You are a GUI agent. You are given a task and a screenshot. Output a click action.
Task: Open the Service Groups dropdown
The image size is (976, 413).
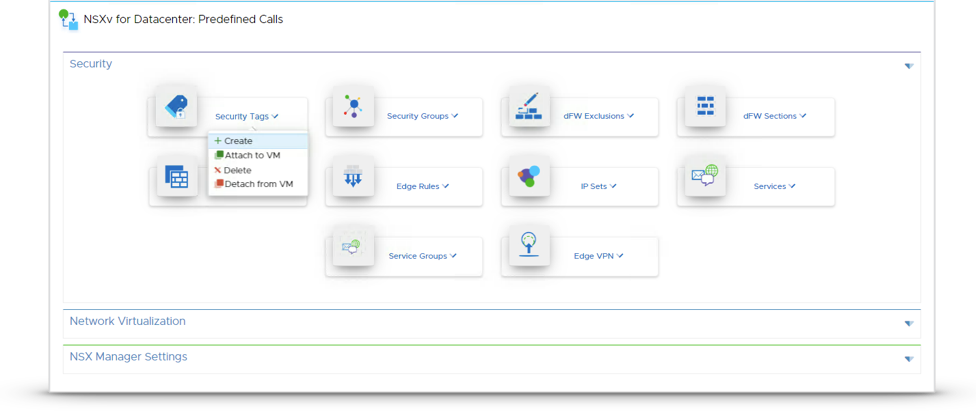423,256
